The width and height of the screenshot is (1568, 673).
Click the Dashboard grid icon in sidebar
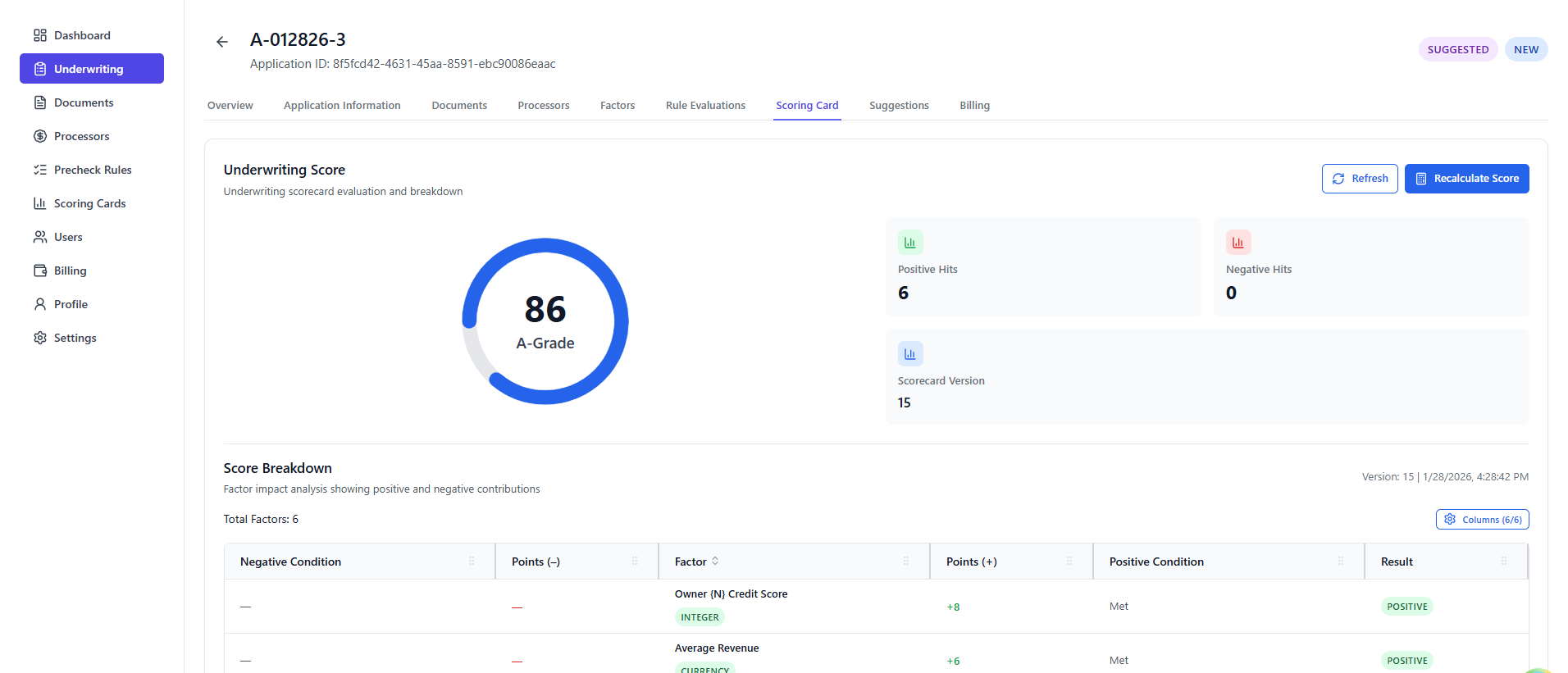39,35
